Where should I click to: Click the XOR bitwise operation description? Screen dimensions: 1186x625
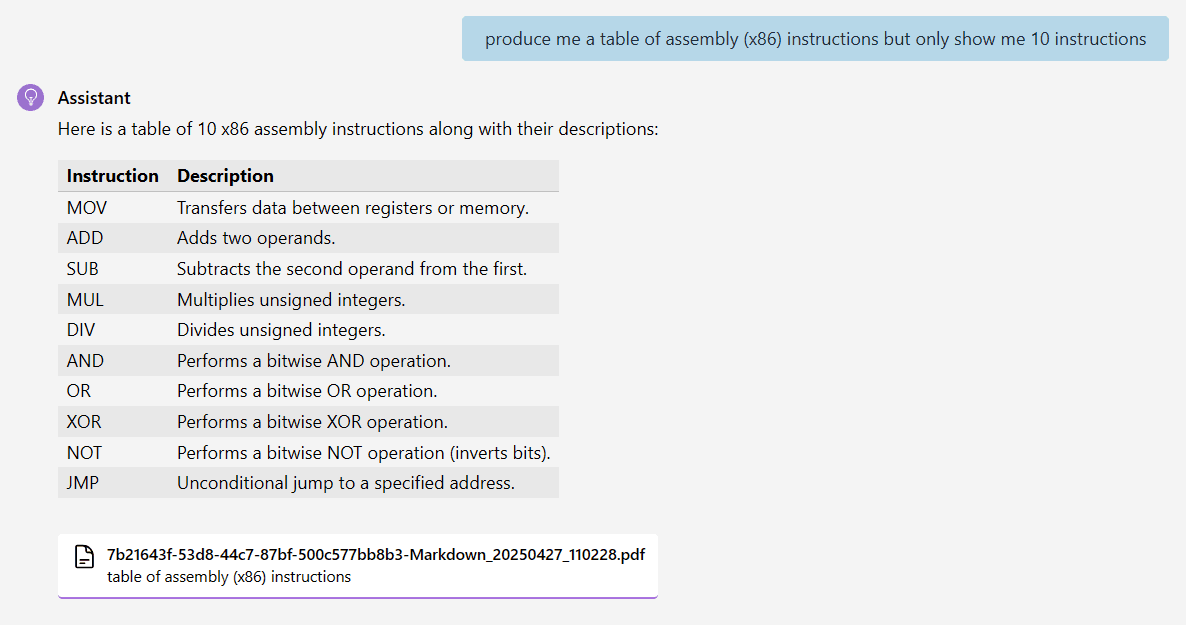[312, 421]
